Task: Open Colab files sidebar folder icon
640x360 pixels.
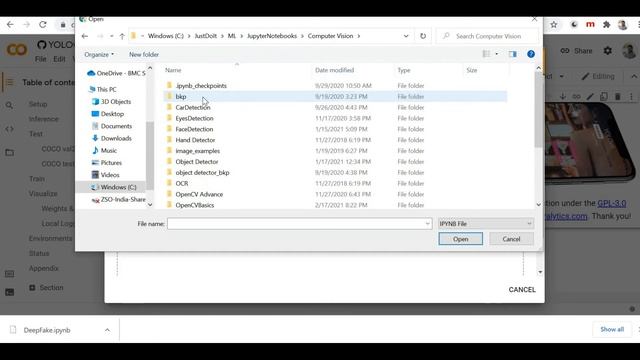Action: (x=9, y=153)
